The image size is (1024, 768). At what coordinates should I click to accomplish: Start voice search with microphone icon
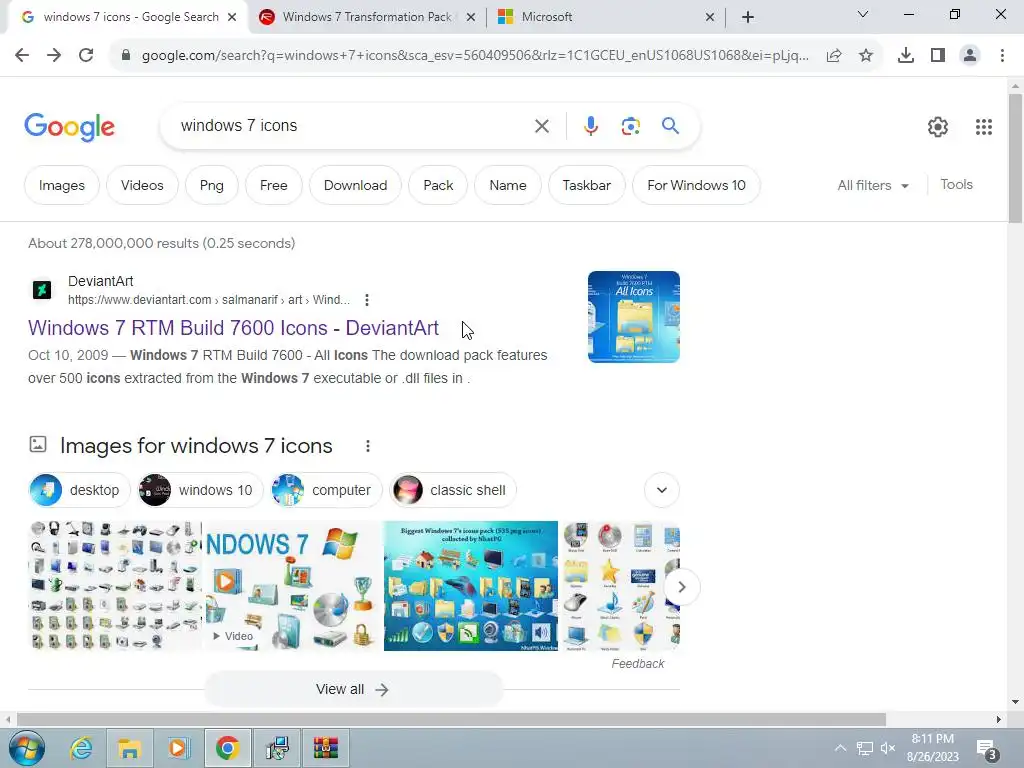tap(590, 126)
